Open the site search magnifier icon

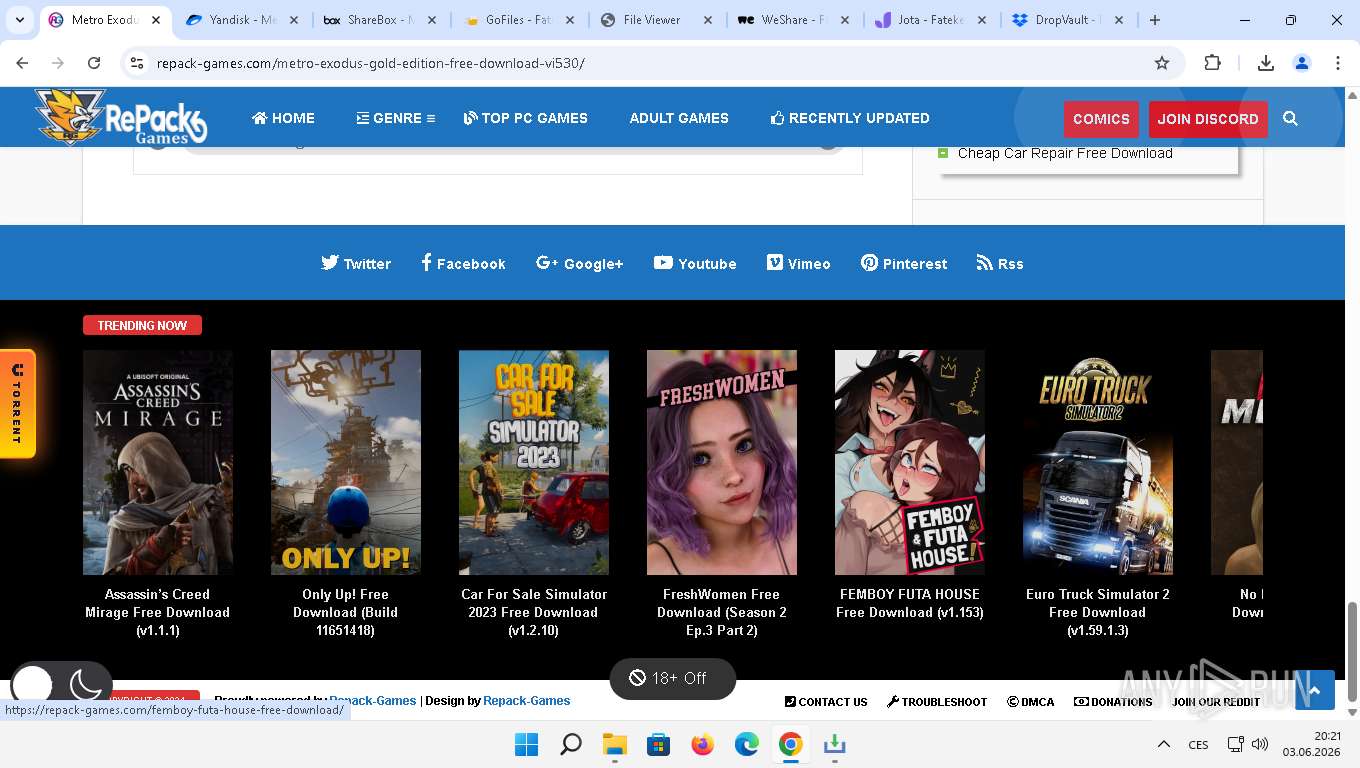click(x=1290, y=119)
